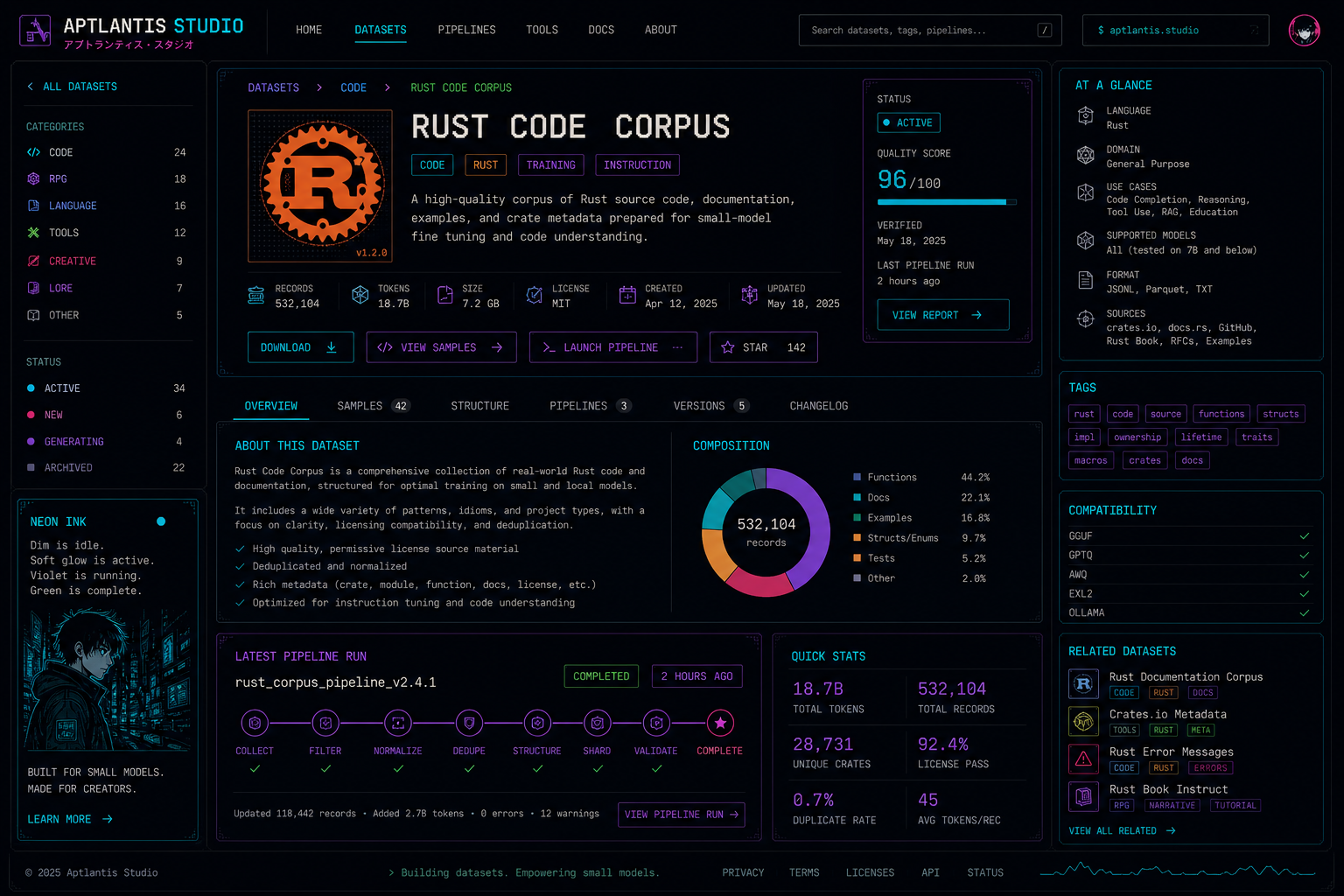Image resolution: width=1344 pixels, height=896 pixels.
Task: Pick the TOOLS category icon
Action: [x=33, y=233]
